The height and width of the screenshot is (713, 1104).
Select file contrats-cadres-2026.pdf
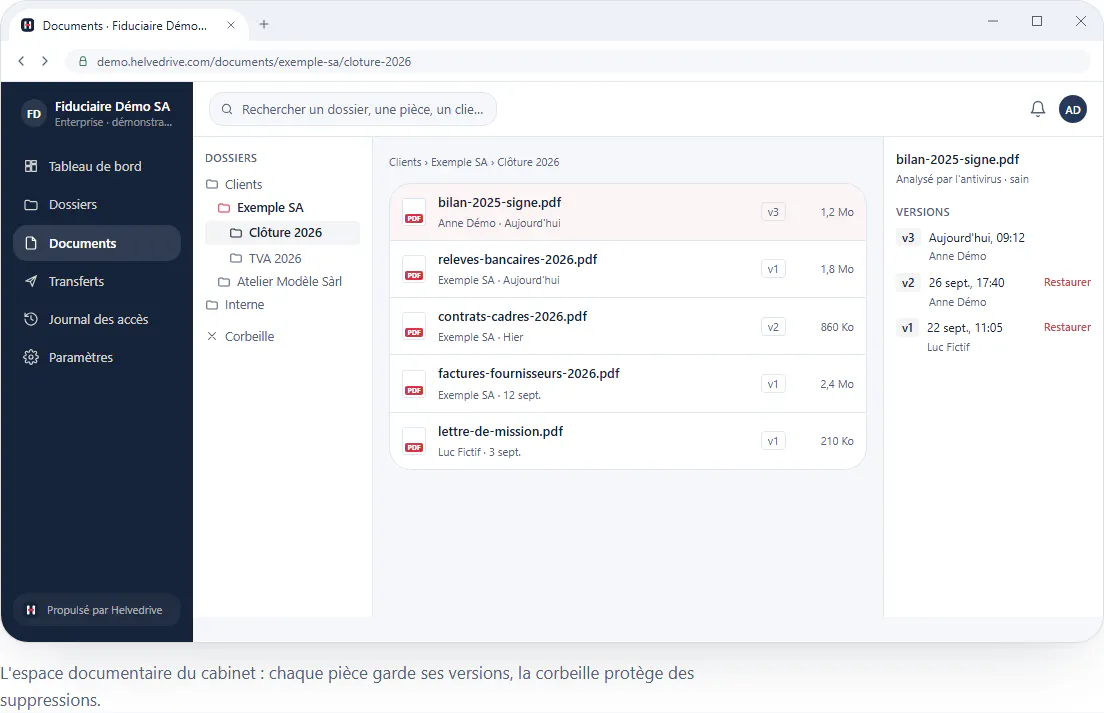[627, 327]
